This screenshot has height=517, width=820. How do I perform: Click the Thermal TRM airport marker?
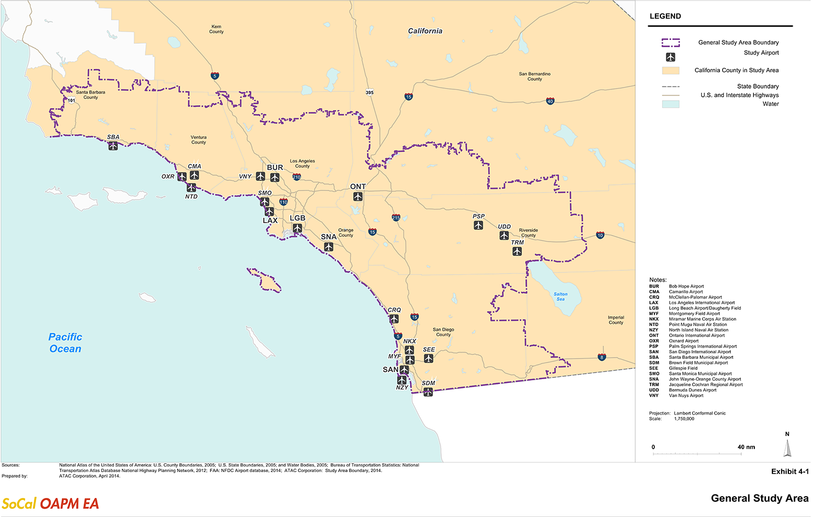tap(517, 252)
